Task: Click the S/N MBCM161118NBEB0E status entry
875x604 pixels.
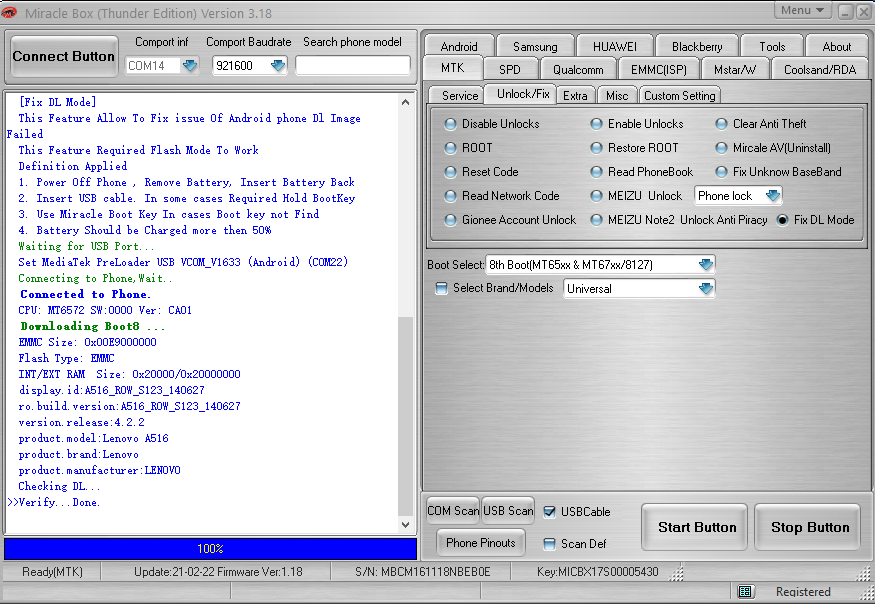Action: tap(422, 572)
